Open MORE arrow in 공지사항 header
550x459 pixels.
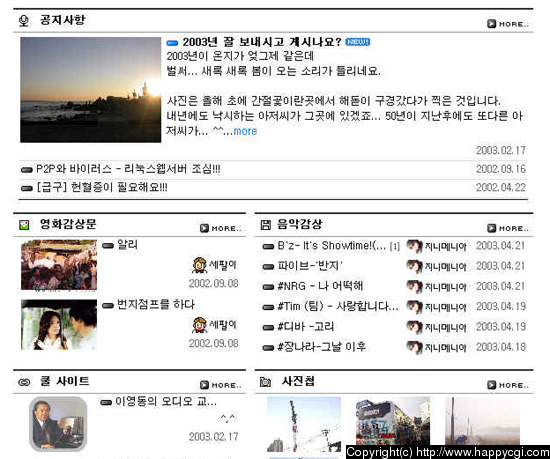508,24
